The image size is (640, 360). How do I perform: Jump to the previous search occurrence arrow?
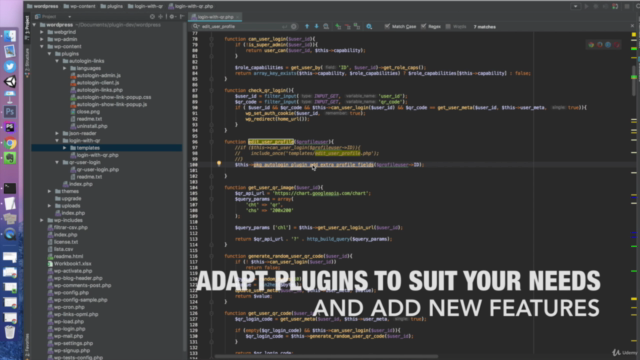tap(307, 27)
